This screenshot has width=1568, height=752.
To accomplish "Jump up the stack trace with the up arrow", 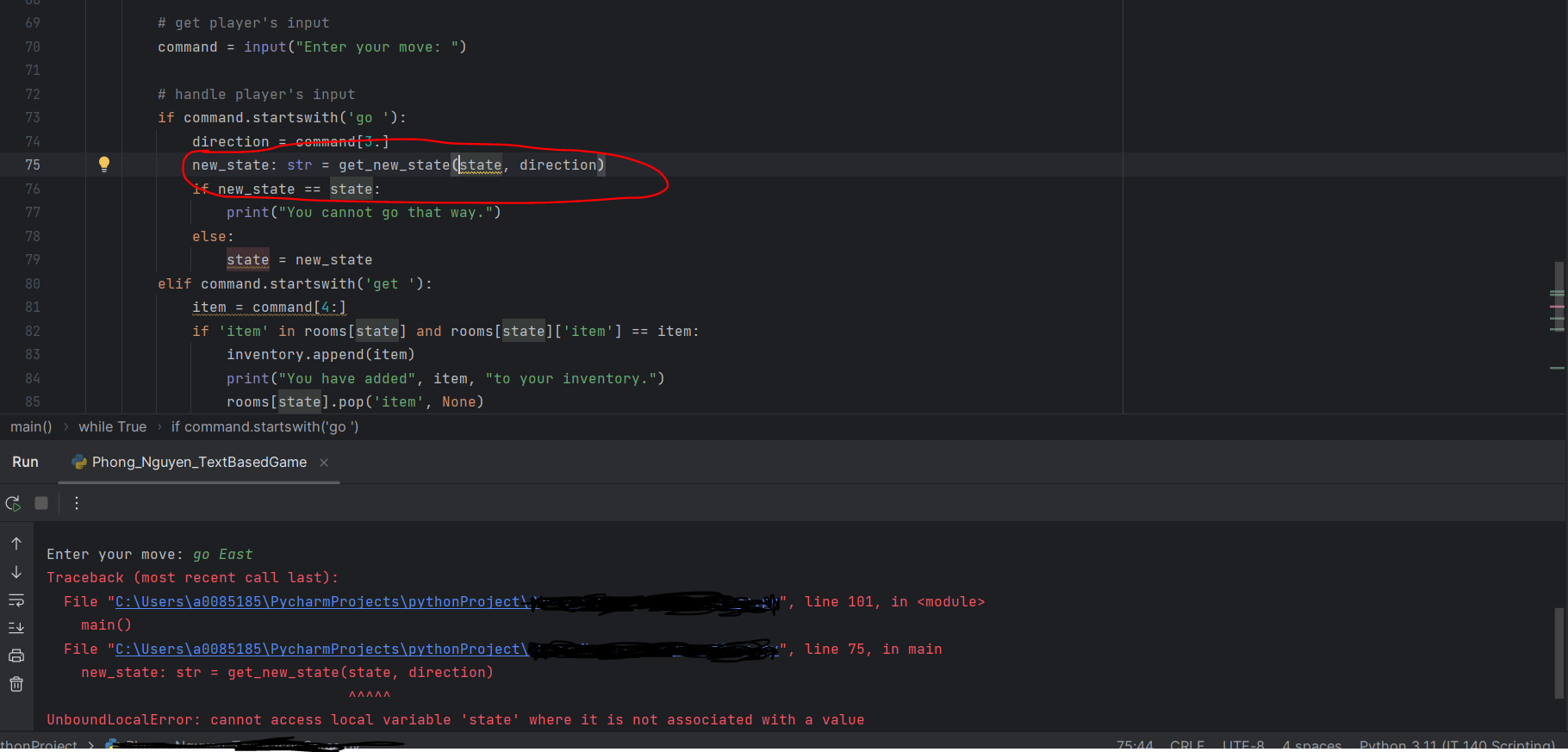I will pos(16,544).
